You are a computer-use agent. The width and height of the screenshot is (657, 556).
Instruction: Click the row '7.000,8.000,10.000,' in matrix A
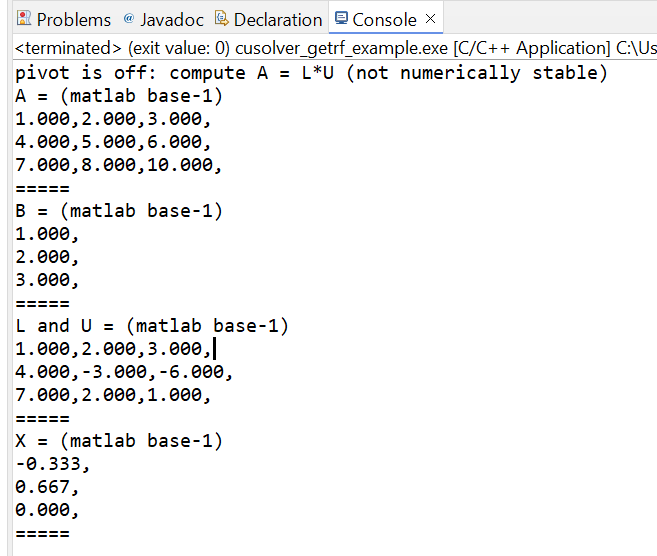pos(118,165)
